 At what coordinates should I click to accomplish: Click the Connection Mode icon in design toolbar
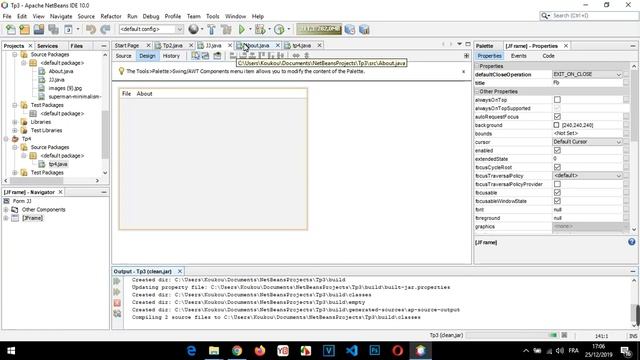click(x=206, y=56)
